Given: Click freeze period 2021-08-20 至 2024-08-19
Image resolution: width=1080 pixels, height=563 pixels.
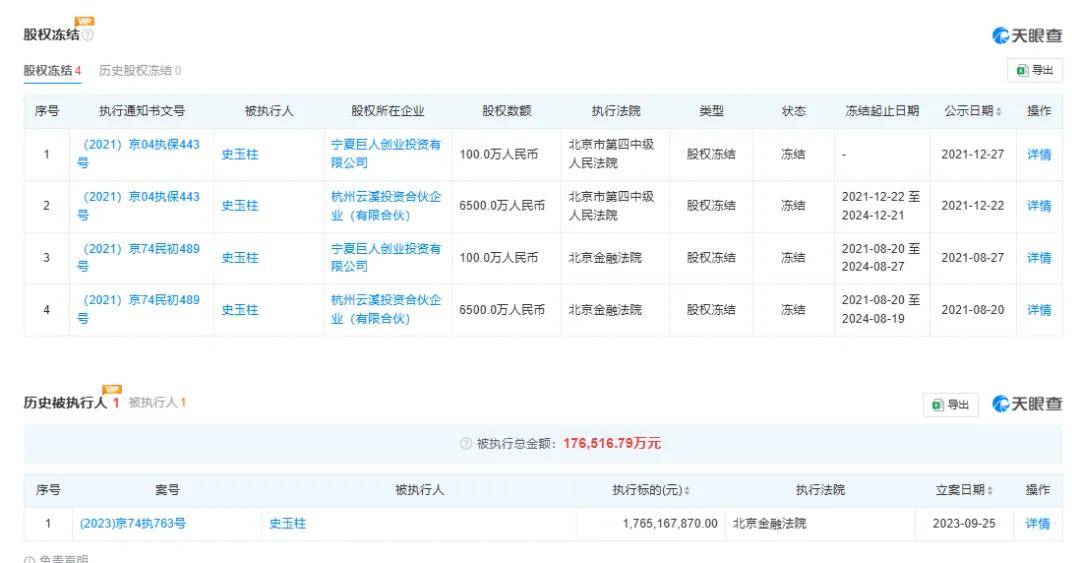Looking at the screenshot, I should coord(881,309).
